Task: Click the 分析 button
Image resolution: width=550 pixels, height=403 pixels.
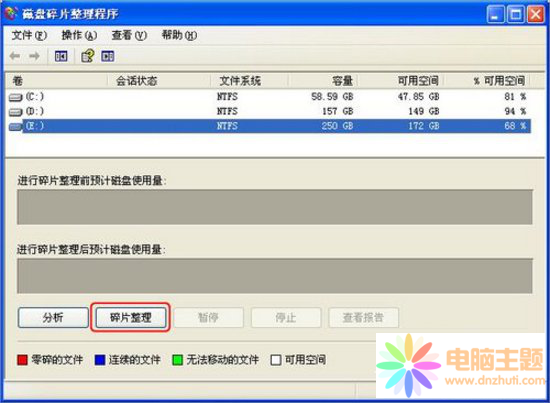Action: 53,318
